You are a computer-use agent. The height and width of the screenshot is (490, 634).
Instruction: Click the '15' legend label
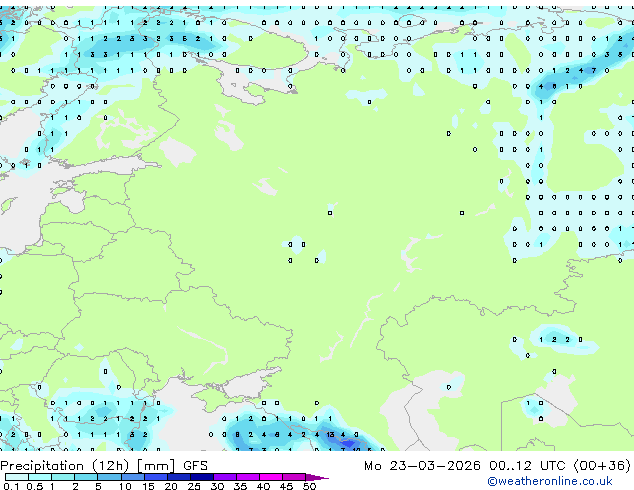click(148, 486)
